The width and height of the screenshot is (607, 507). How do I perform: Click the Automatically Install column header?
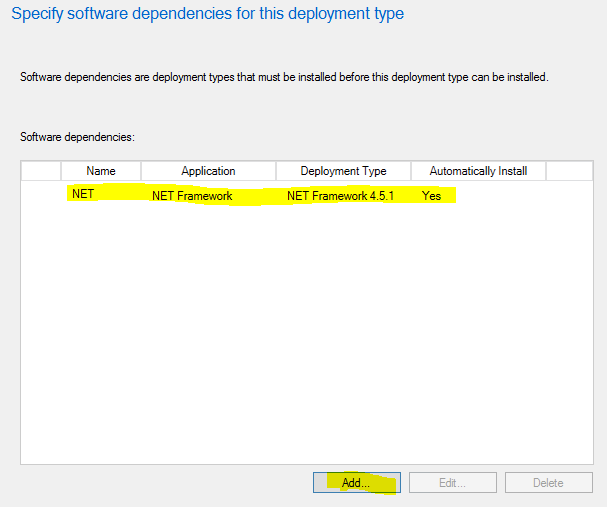[x=478, y=171]
